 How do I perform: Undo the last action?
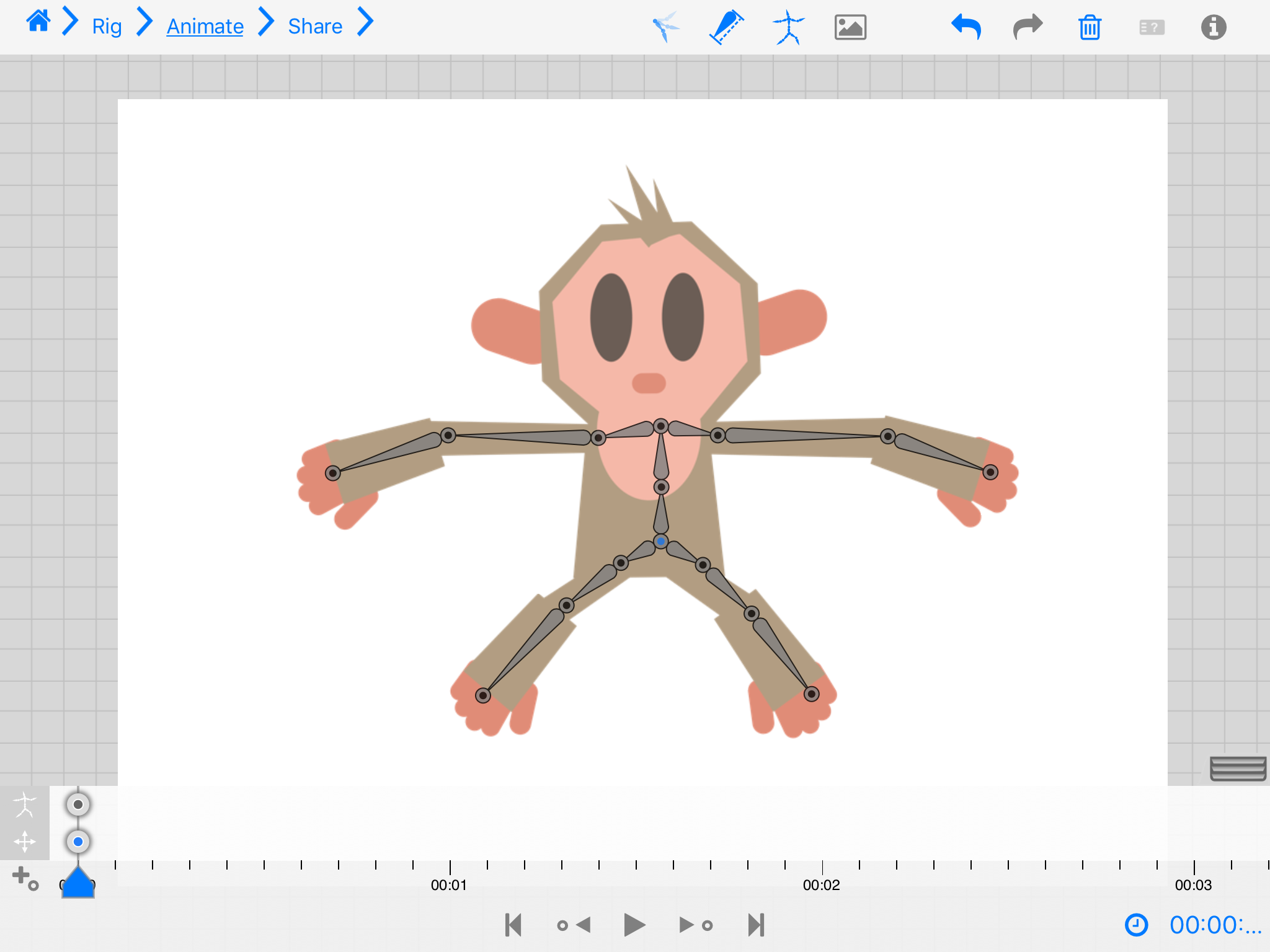pyautogui.click(x=966, y=27)
